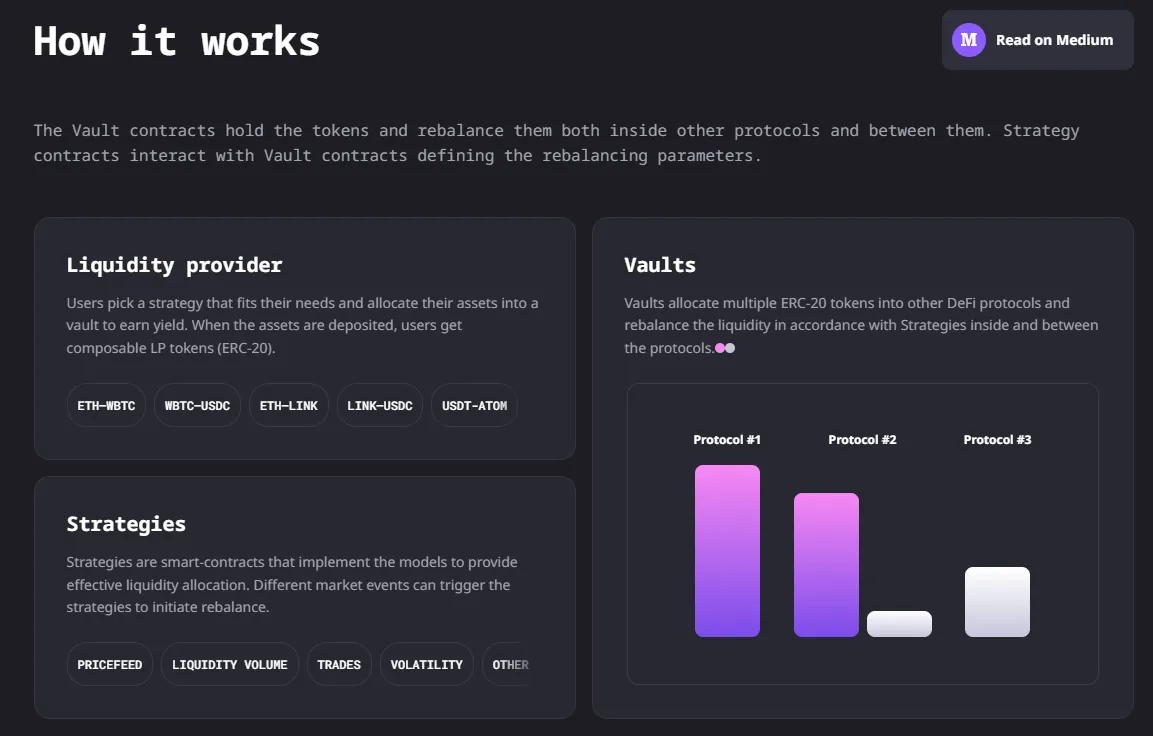
Task: Click the PRICEFEED strategy trigger chip
Action: pyautogui.click(x=109, y=663)
